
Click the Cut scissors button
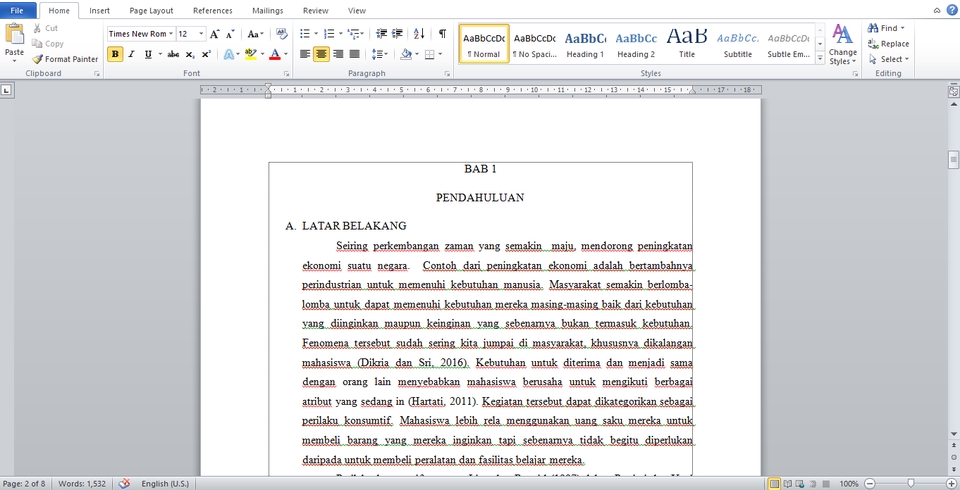(45, 28)
